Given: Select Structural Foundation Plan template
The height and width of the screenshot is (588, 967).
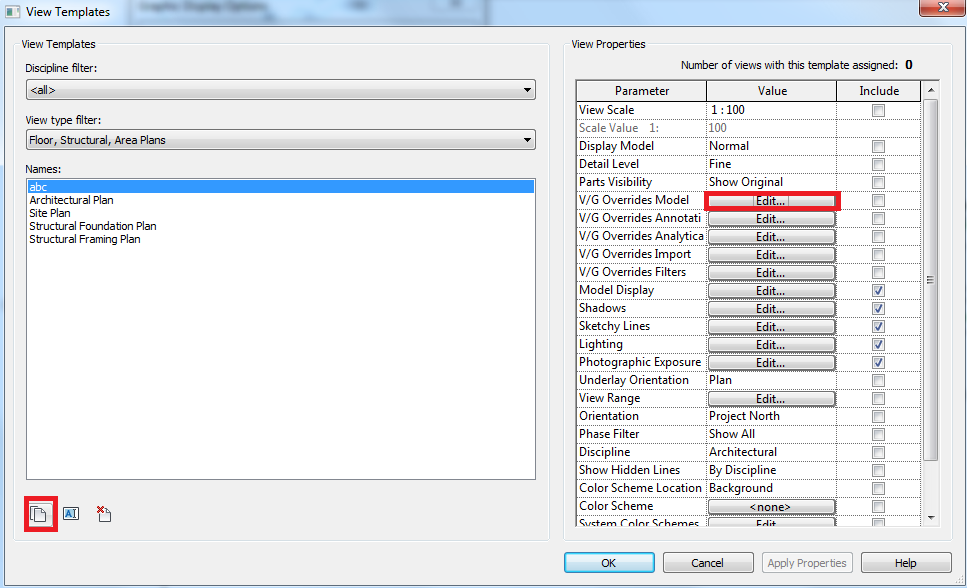Looking at the screenshot, I should coord(93,226).
